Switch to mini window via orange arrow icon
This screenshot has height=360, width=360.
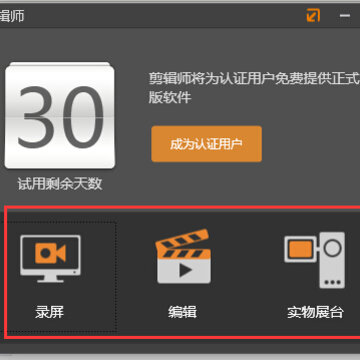(x=313, y=15)
